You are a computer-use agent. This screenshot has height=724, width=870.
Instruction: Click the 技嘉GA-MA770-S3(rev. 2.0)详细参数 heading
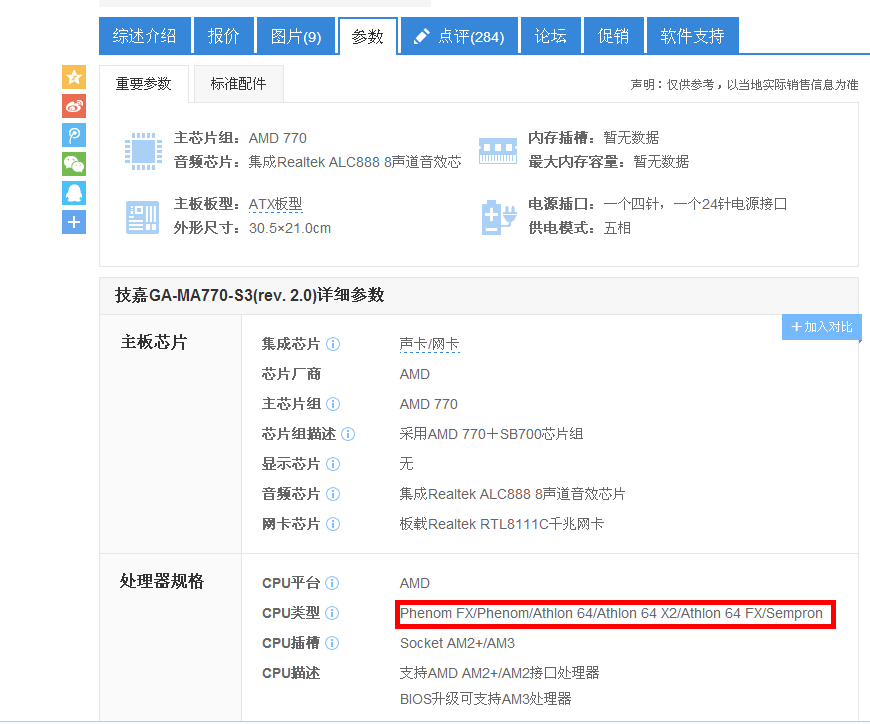point(250,295)
